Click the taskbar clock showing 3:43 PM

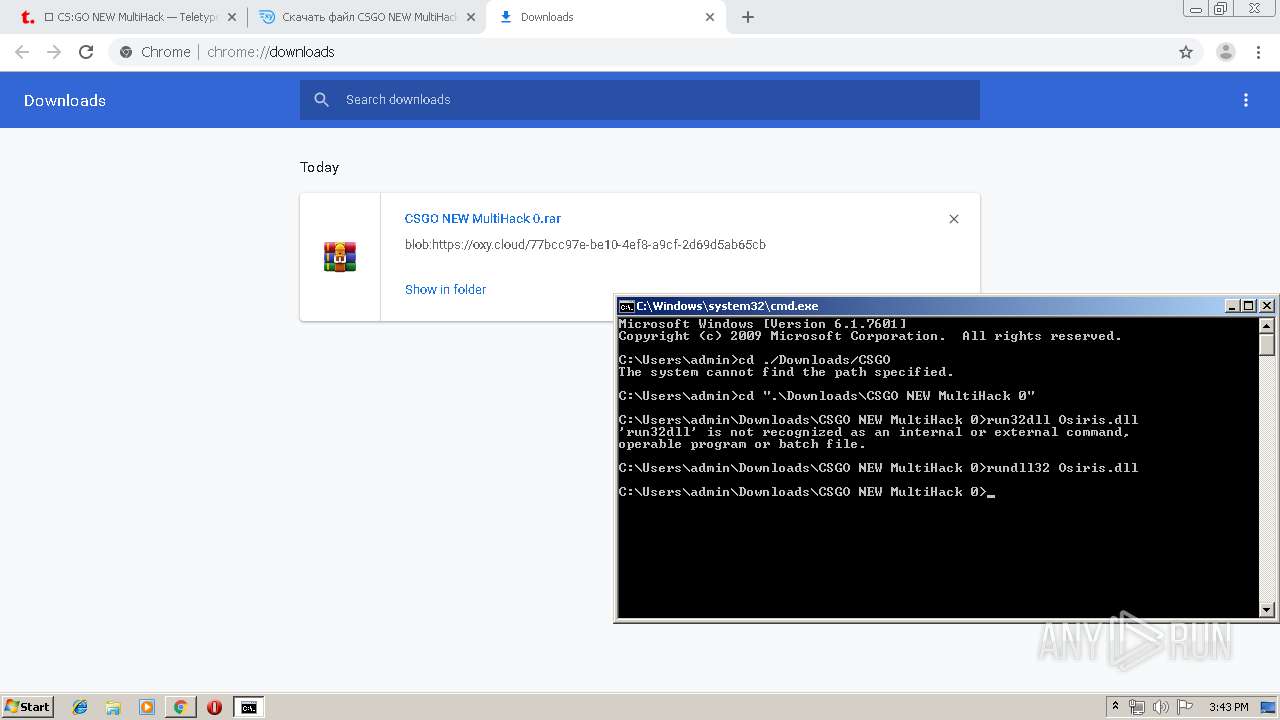(1228, 707)
